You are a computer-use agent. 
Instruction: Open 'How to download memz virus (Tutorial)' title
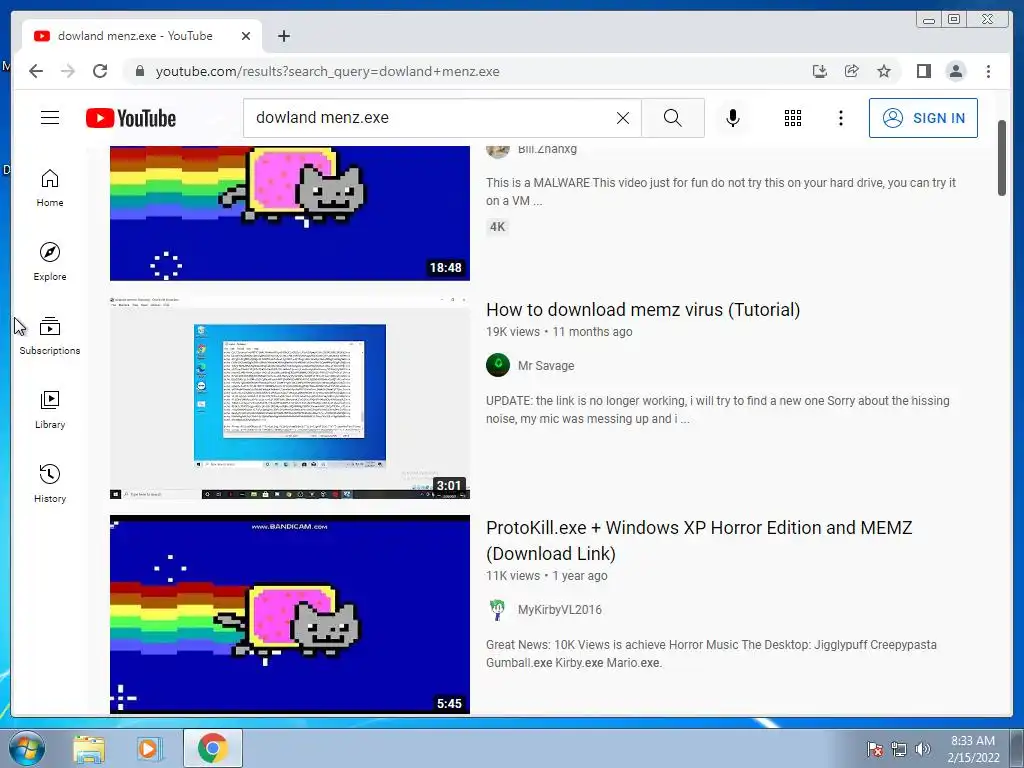(x=643, y=310)
